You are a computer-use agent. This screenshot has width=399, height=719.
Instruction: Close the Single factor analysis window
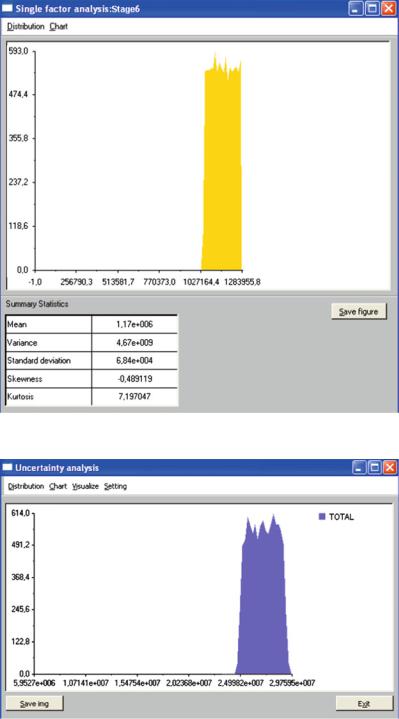(x=388, y=8)
